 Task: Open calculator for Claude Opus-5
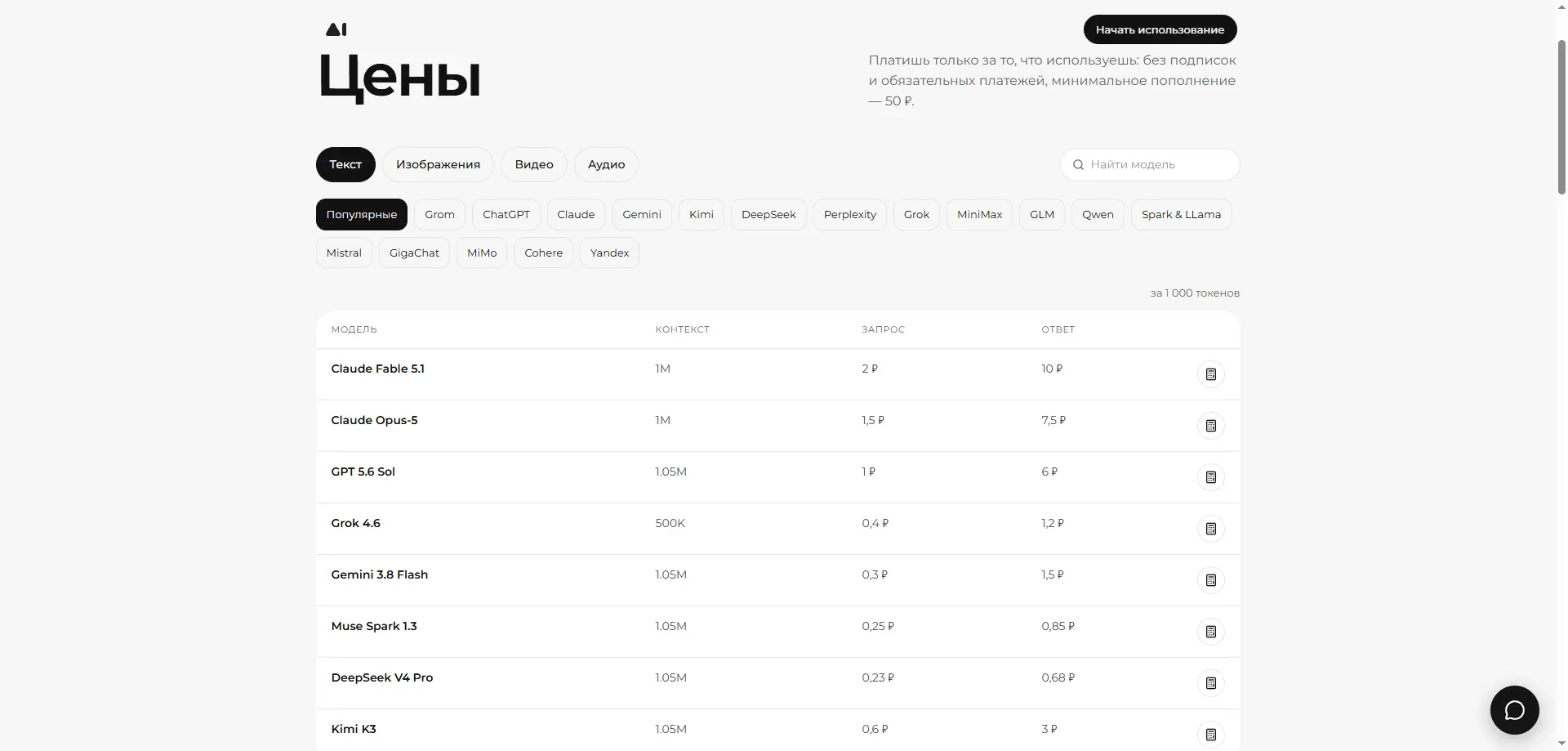point(1211,426)
